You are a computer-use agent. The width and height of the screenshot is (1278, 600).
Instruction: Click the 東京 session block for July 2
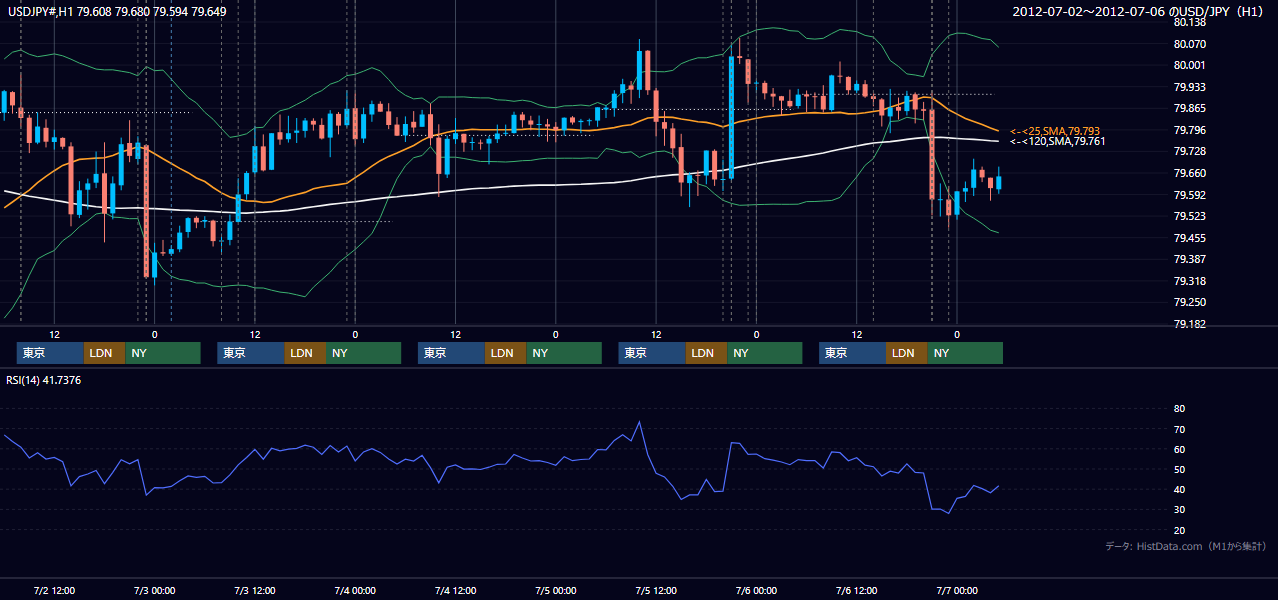[50, 353]
